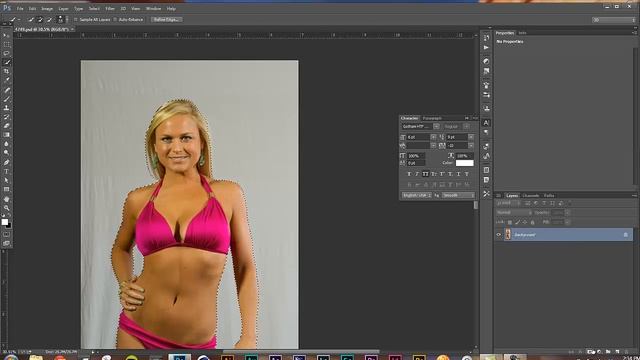Click the white text Color swatch in Character panel
640x360 pixels.
pyautogui.click(x=464, y=163)
